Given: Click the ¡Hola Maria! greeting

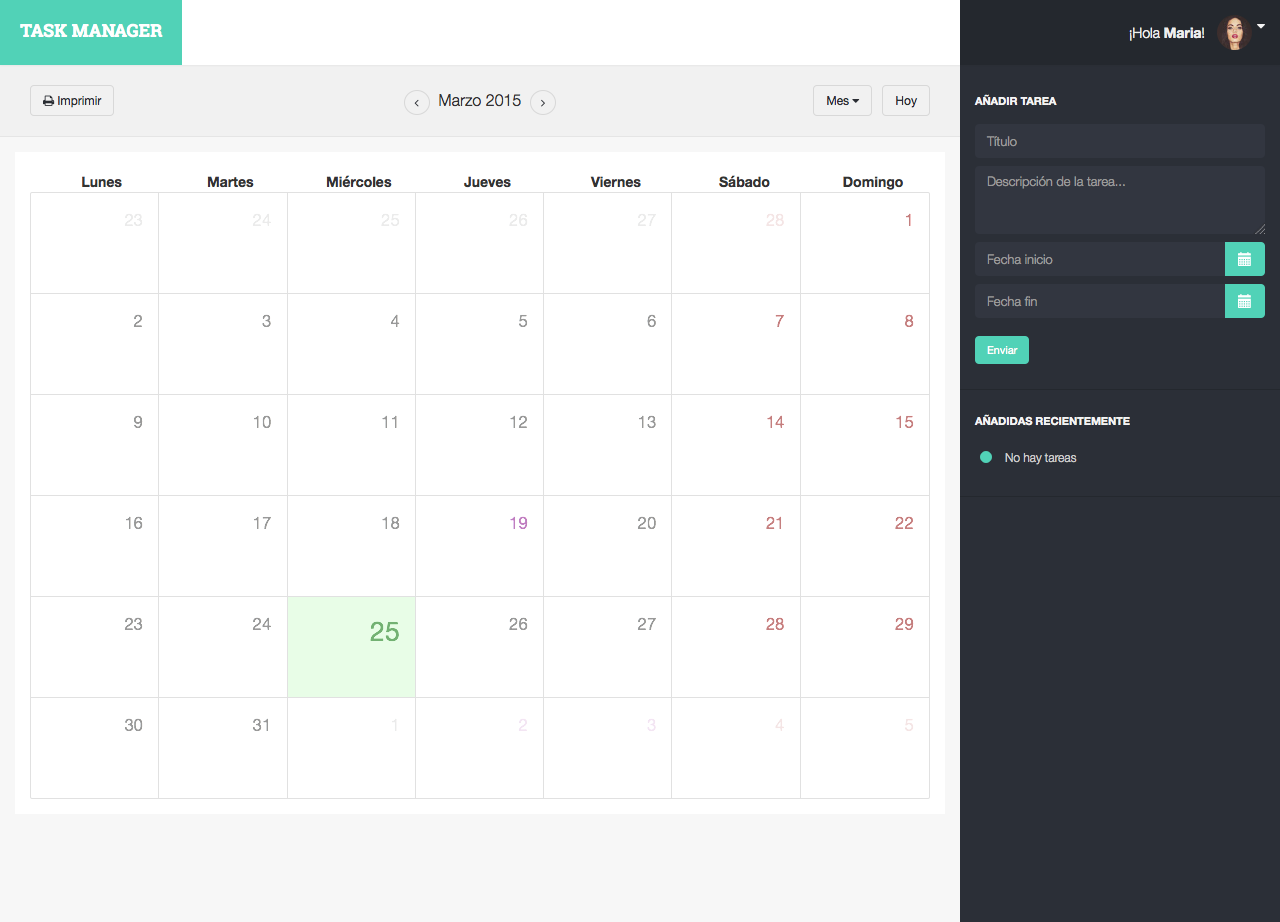Looking at the screenshot, I should 1167,33.
